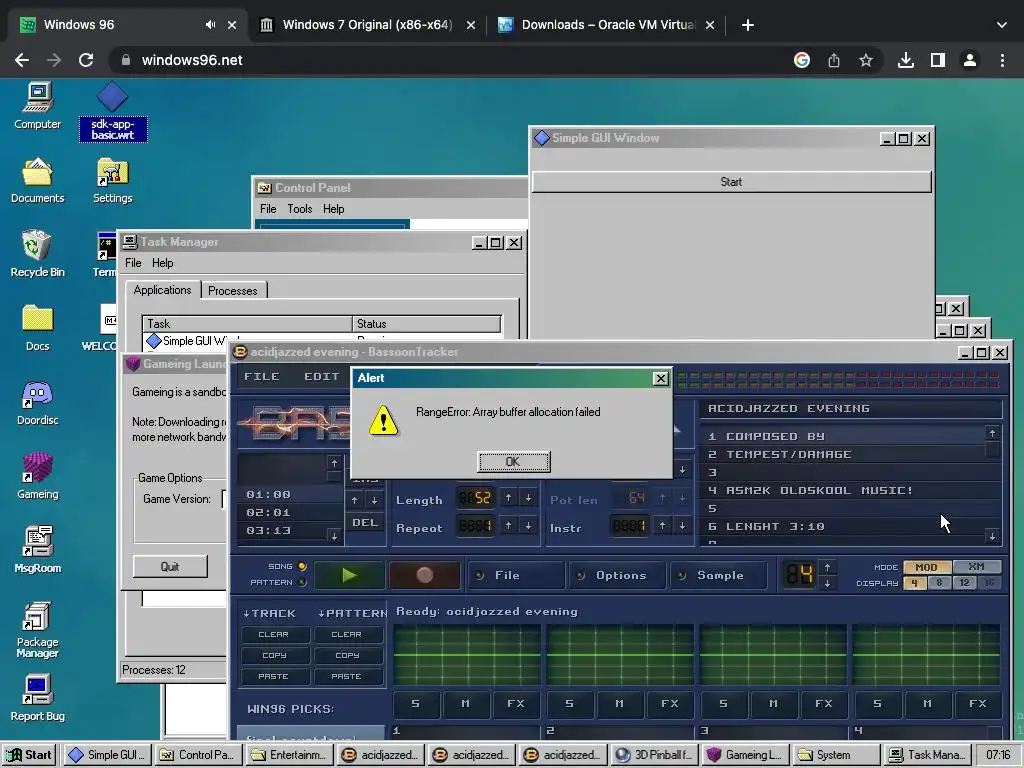This screenshot has height=768, width=1024.
Task: Clear the track with the TRACK CLEAR button
Action: click(x=274, y=634)
